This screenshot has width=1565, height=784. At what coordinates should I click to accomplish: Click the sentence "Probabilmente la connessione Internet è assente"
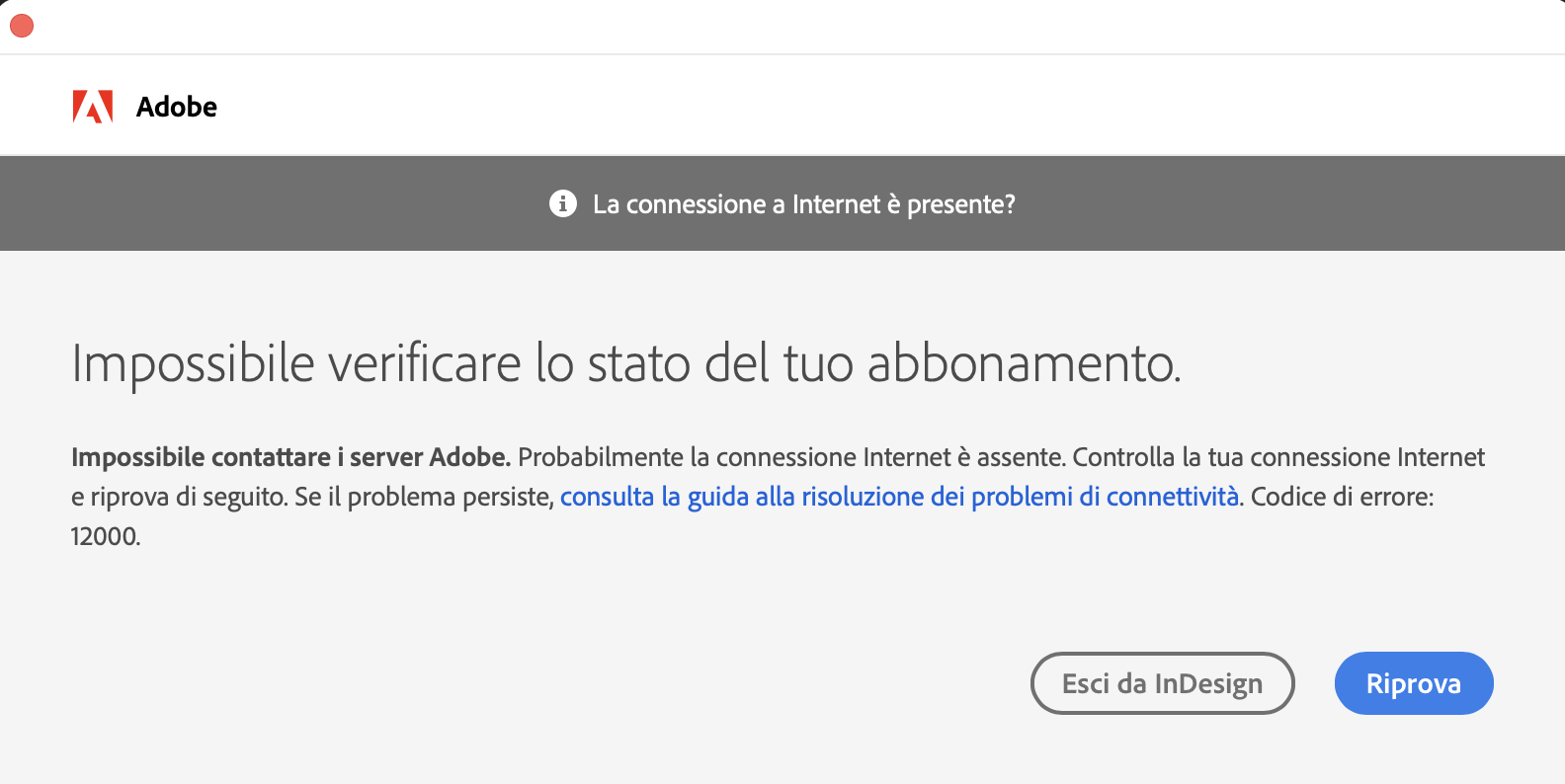point(790,457)
